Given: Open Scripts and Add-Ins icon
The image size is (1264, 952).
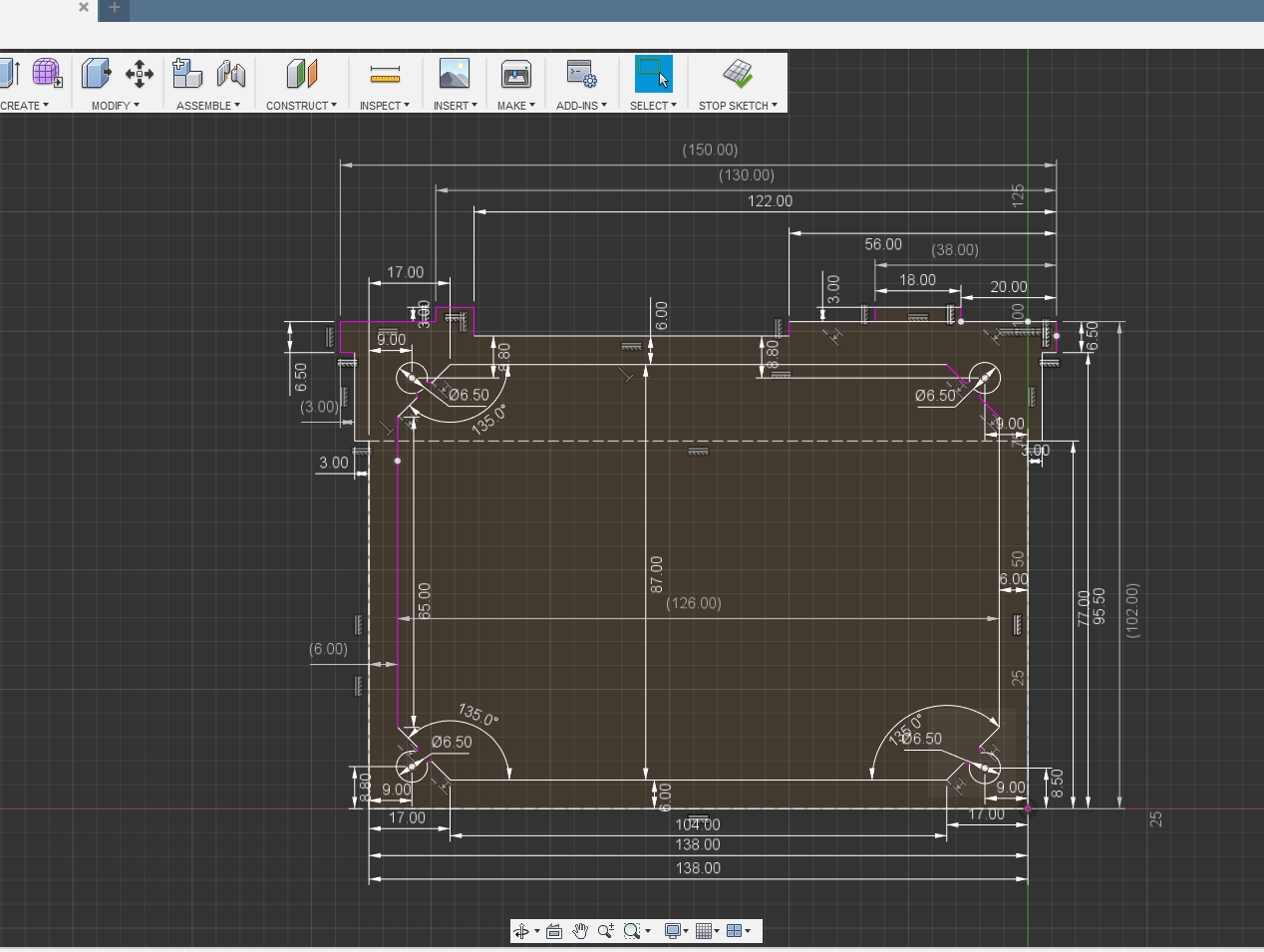Looking at the screenshot, I should [x=581, y=74].
